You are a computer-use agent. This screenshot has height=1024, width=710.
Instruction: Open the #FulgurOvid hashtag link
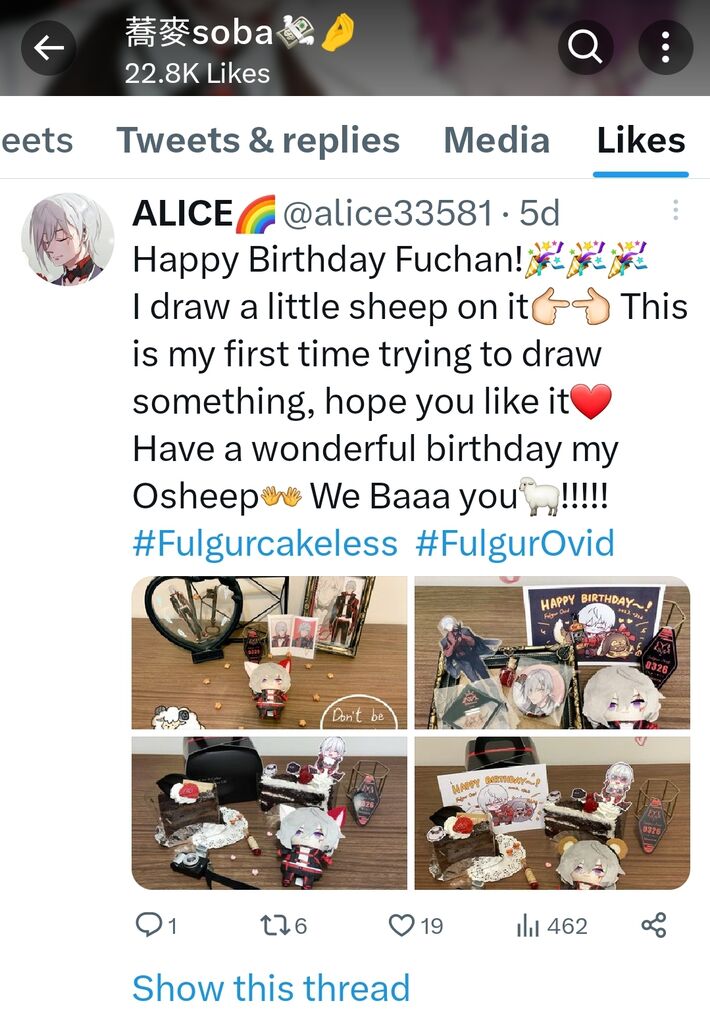pyautogui.click(x=515, y=543)
